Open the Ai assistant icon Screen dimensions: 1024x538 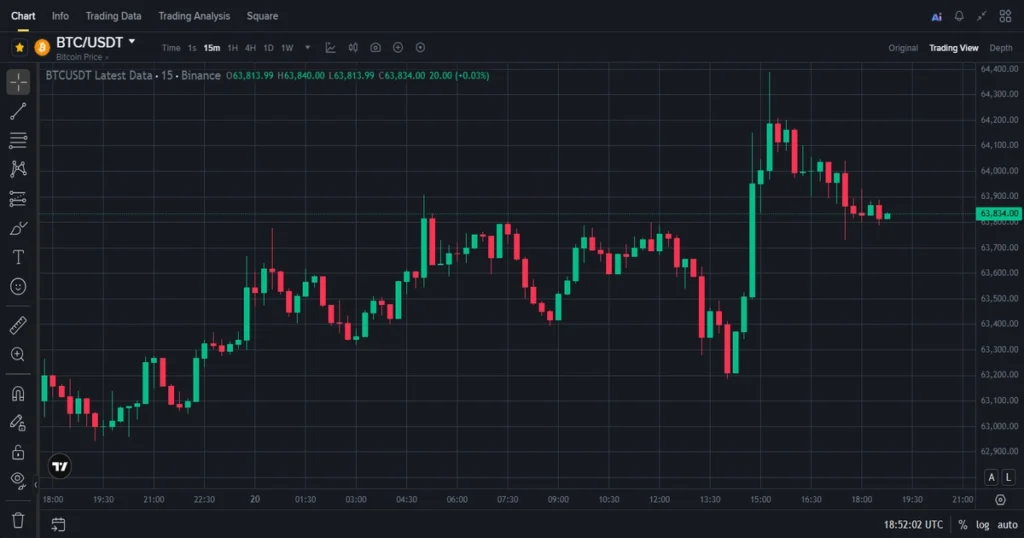[x=936, y=17]
